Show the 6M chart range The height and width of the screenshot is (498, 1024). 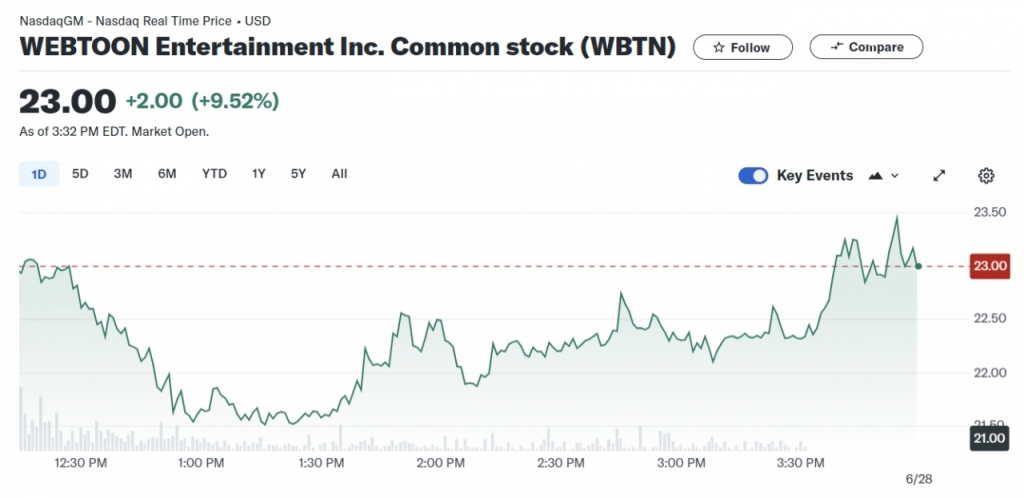[167, 174]
